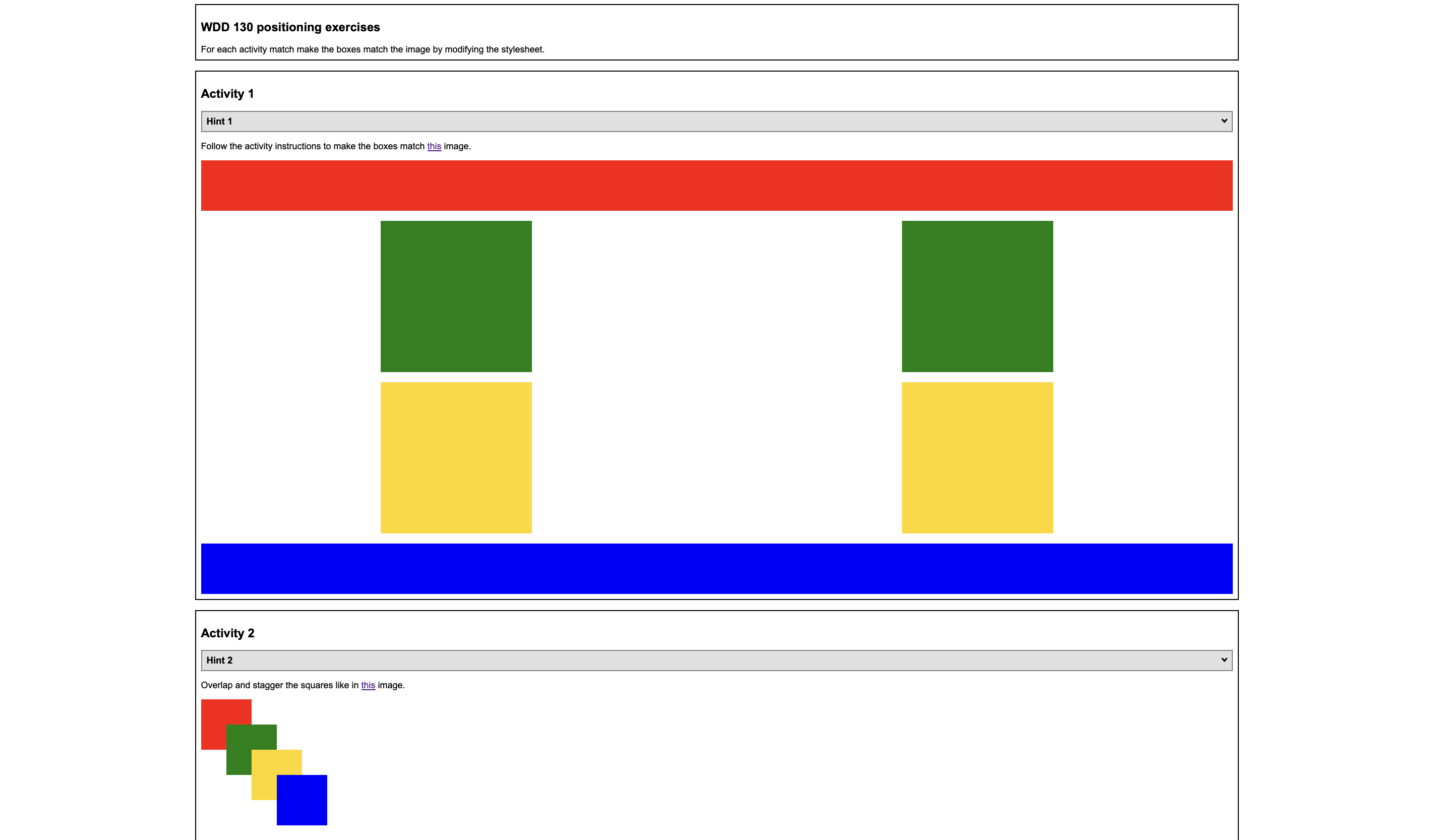Click the stylesheet instruction paragraph text
This screenshot has height=840, width=1439.
coord(372,50)
